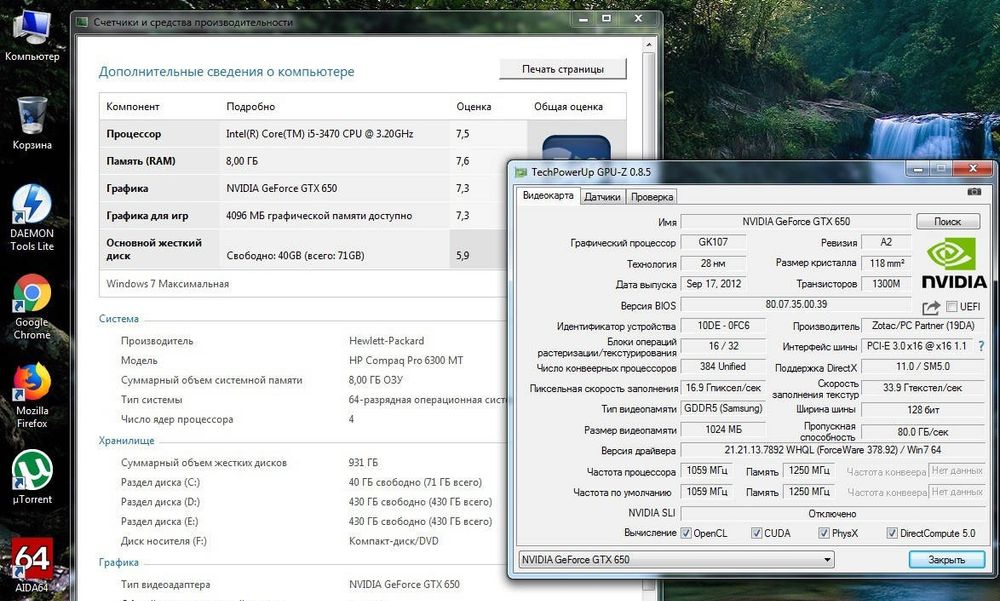The width and height of the screenshot is (1000, 601).
Task: Click GPU-Z BIOS export share icon
Action: click(x=930, y=308)
